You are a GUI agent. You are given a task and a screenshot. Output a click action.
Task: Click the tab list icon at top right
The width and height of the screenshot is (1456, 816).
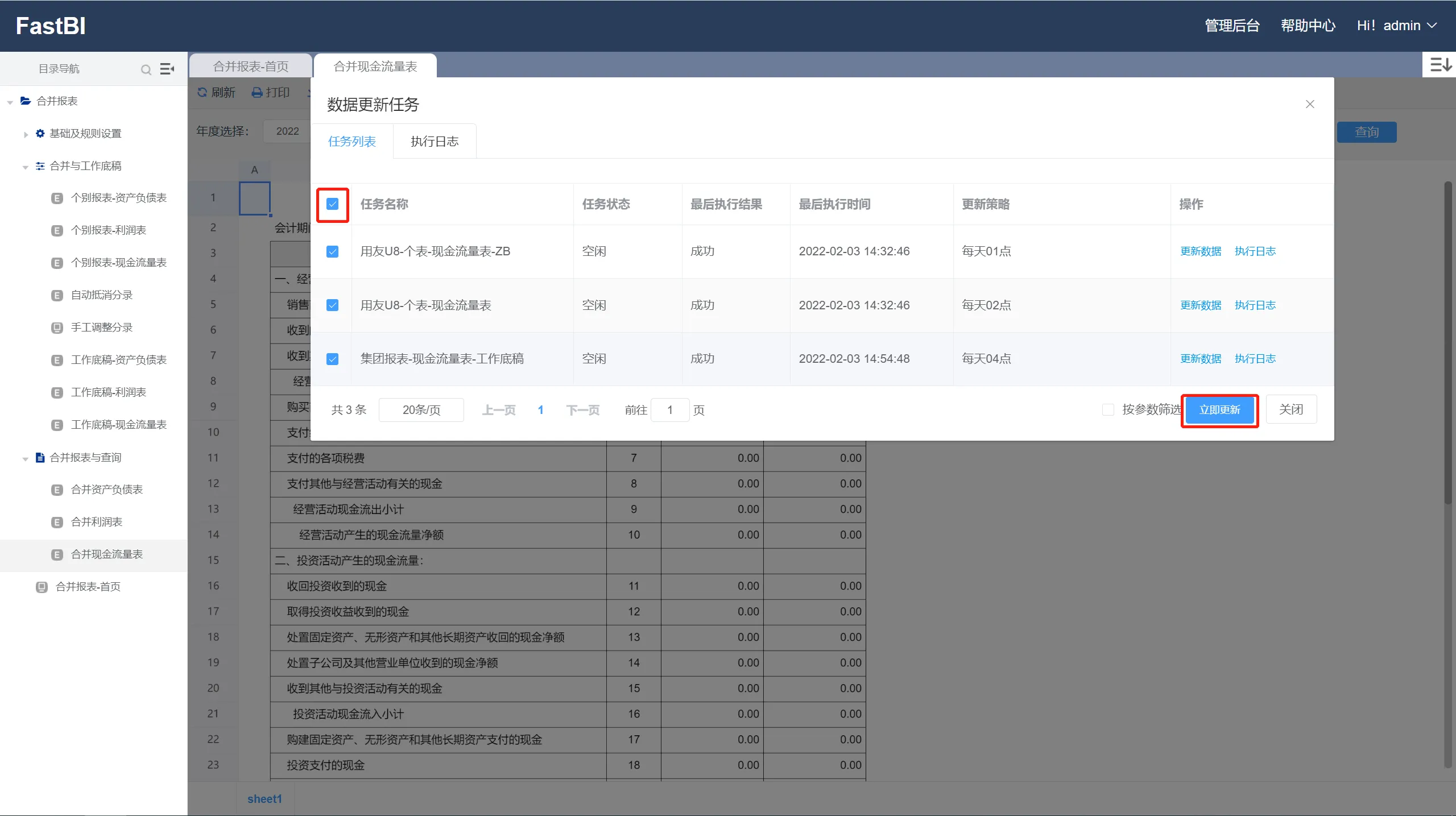1441,64
